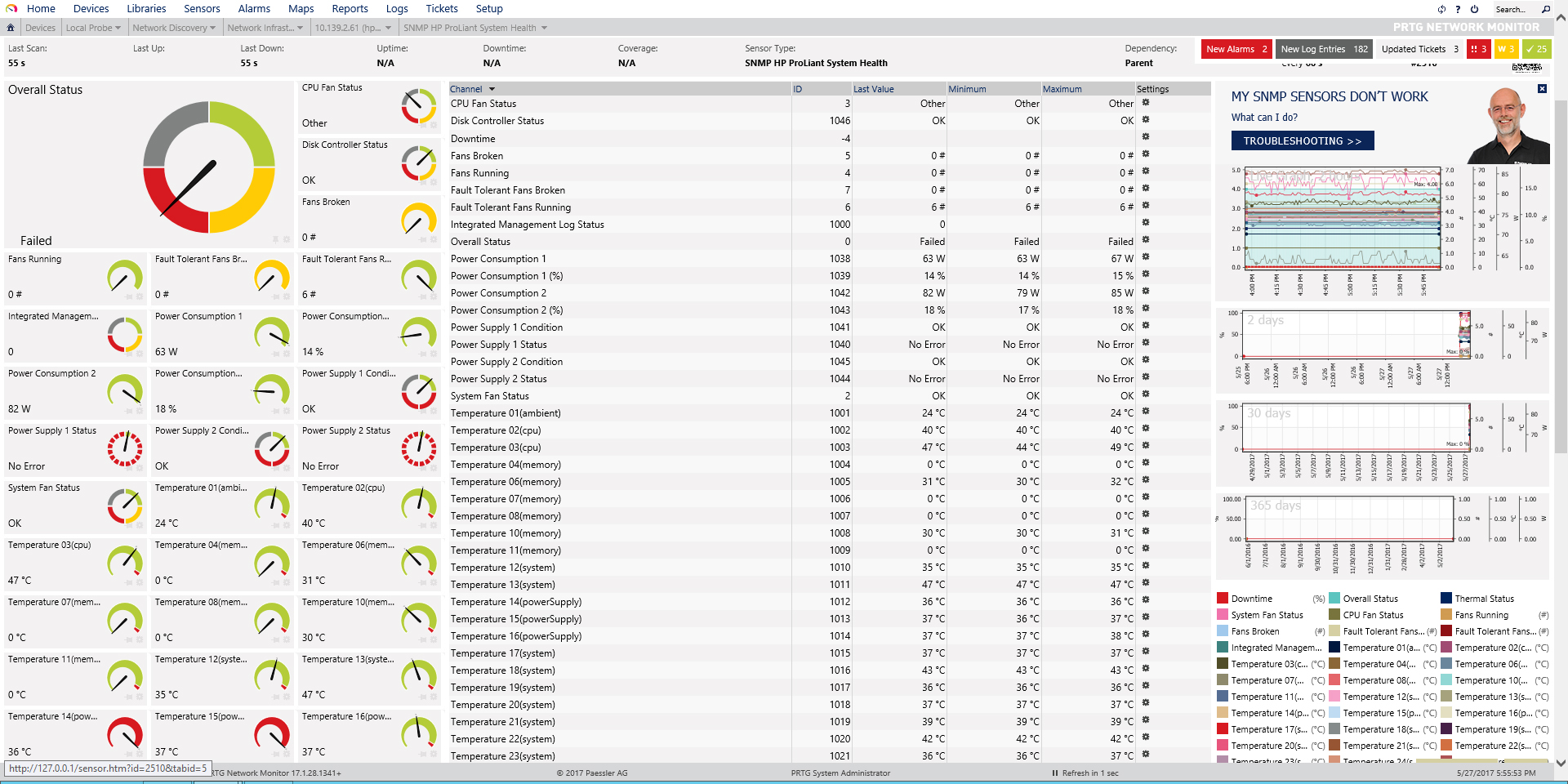
Task: Click the home breadcrumb icon
Action: 11,28
